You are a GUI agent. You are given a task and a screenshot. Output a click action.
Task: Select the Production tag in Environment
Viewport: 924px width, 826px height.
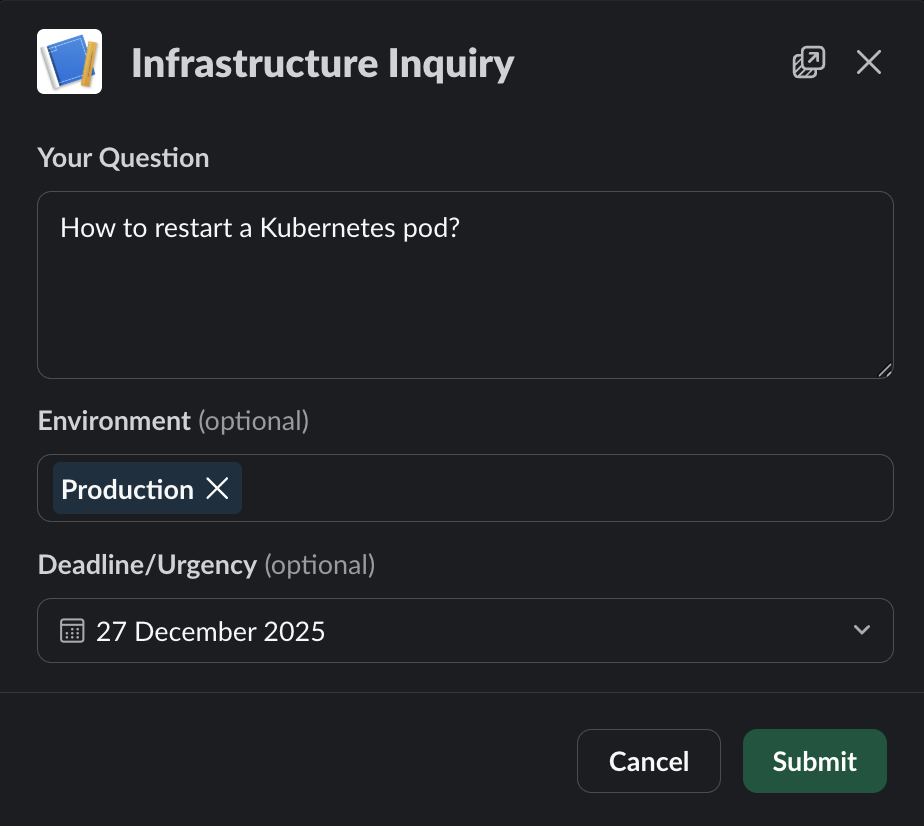128,489
